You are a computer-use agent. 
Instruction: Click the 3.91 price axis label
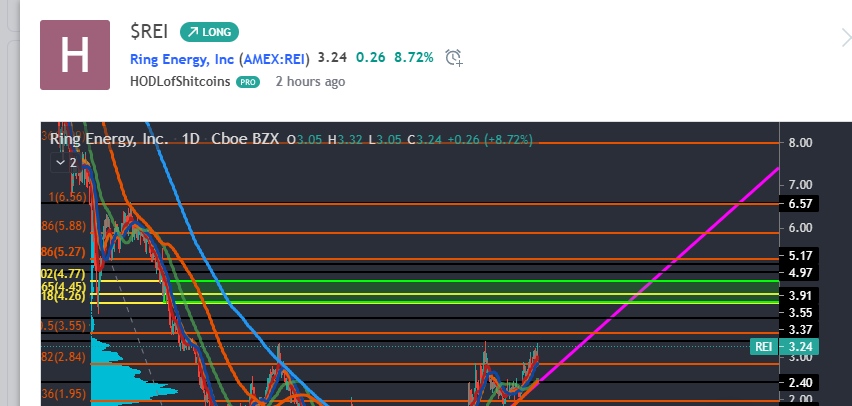799,296
